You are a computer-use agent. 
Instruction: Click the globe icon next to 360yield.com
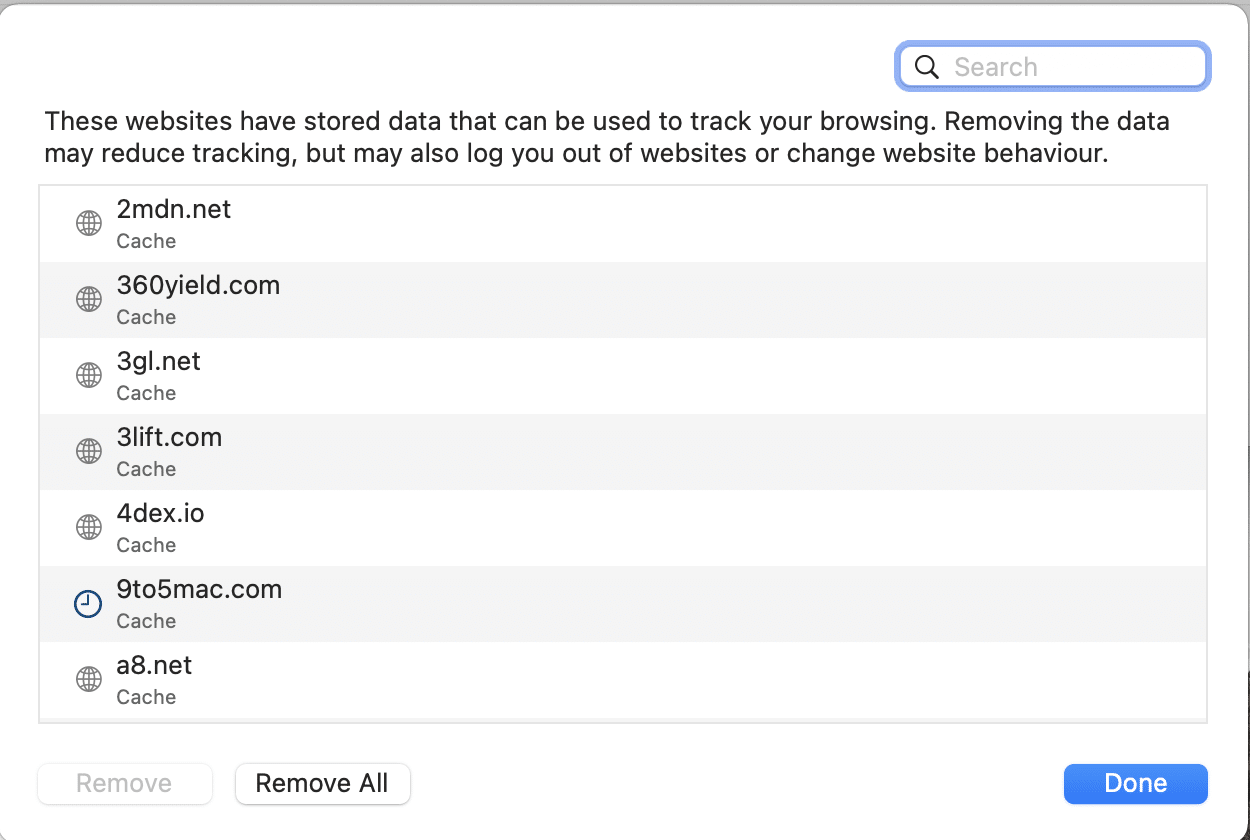(89, 299)
